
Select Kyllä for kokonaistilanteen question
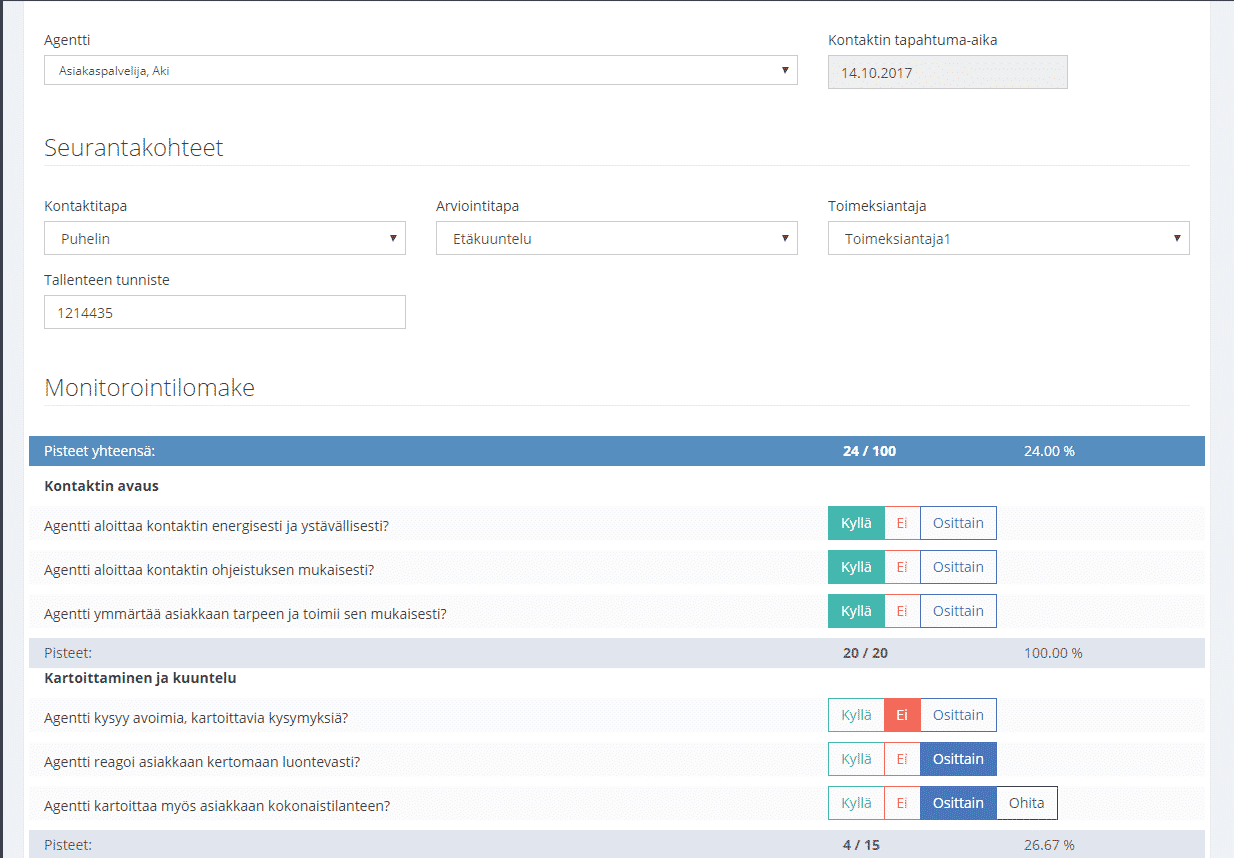click(856, 803)
